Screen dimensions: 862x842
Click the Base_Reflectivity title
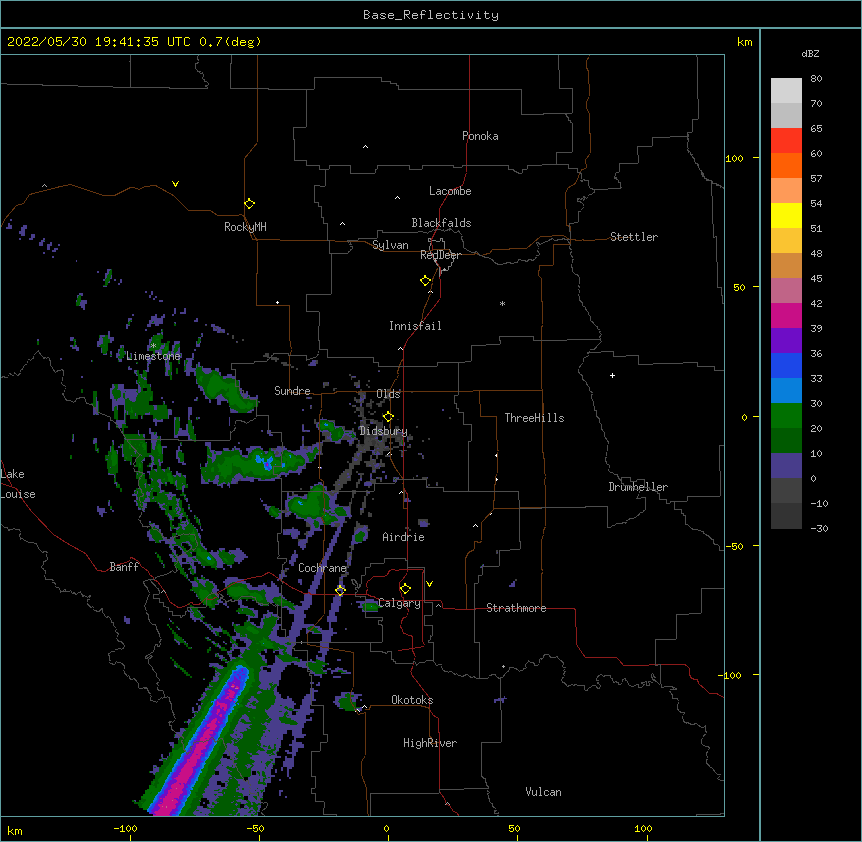point(431,15)
